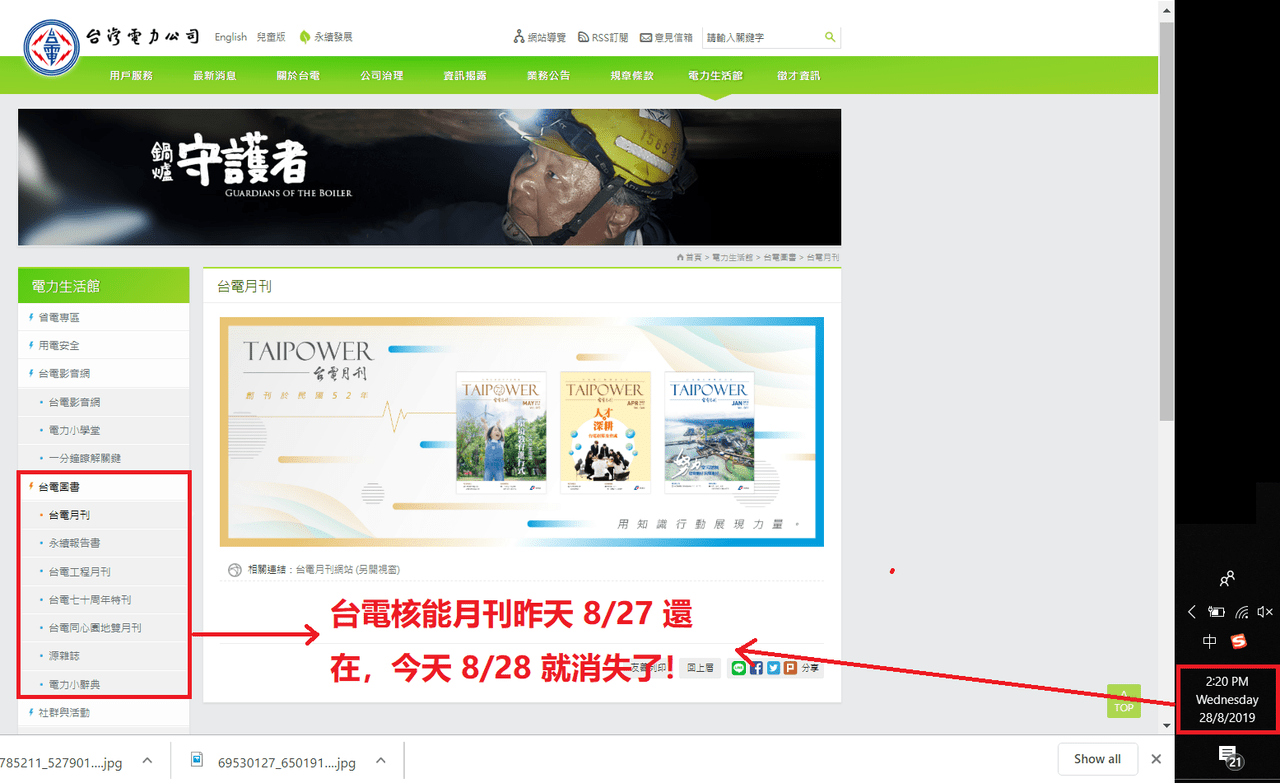The height and width of the screenshot is (784, 1280).
Task: Open options for the 785211 jpg download
Action: click(x=147, y=761)
